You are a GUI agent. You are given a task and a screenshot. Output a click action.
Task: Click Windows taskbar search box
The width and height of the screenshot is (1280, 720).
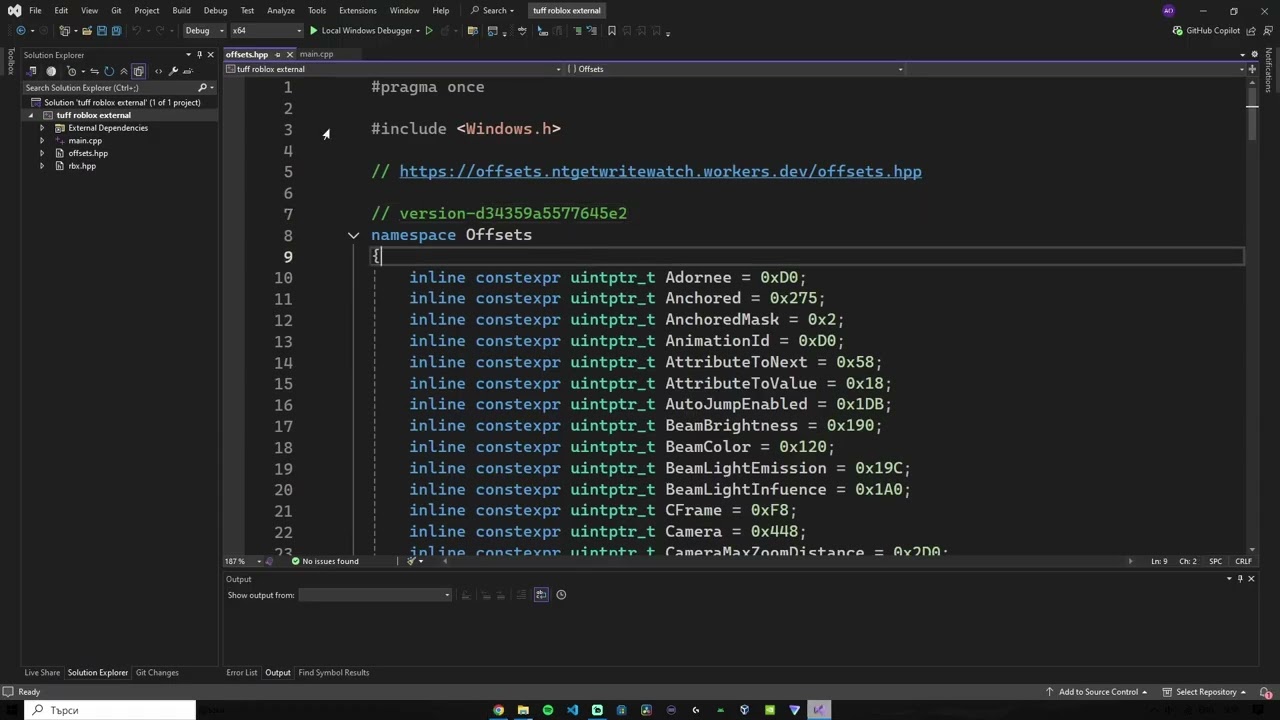point(110,710)
